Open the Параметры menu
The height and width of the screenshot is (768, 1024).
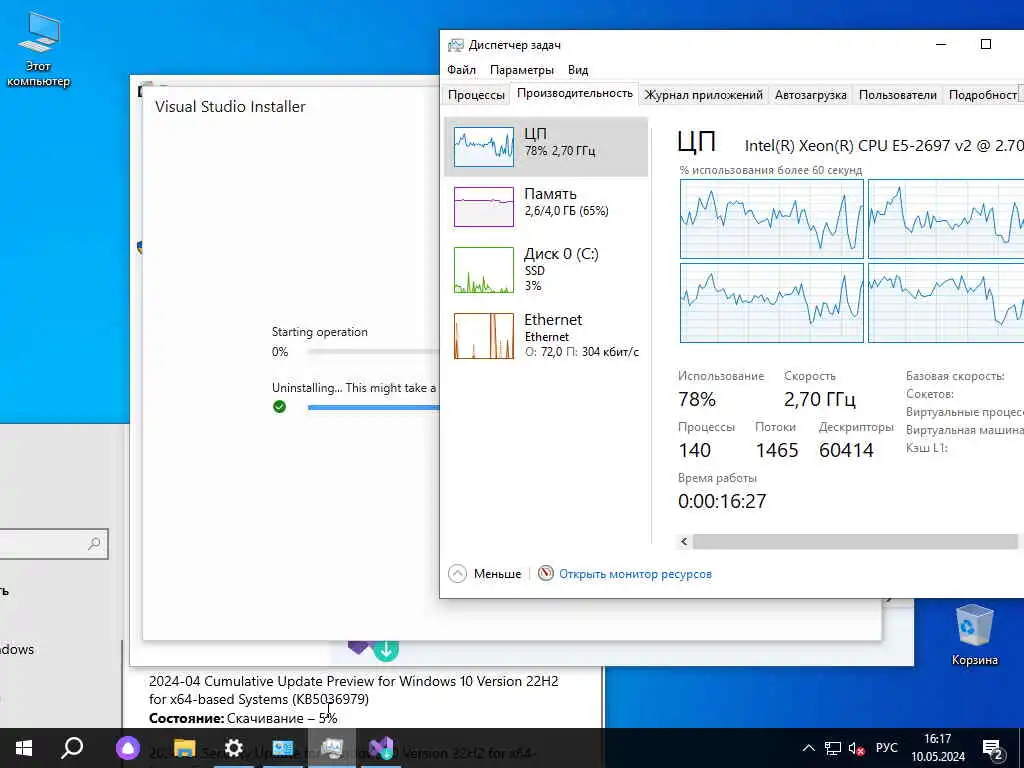[522, 70]
